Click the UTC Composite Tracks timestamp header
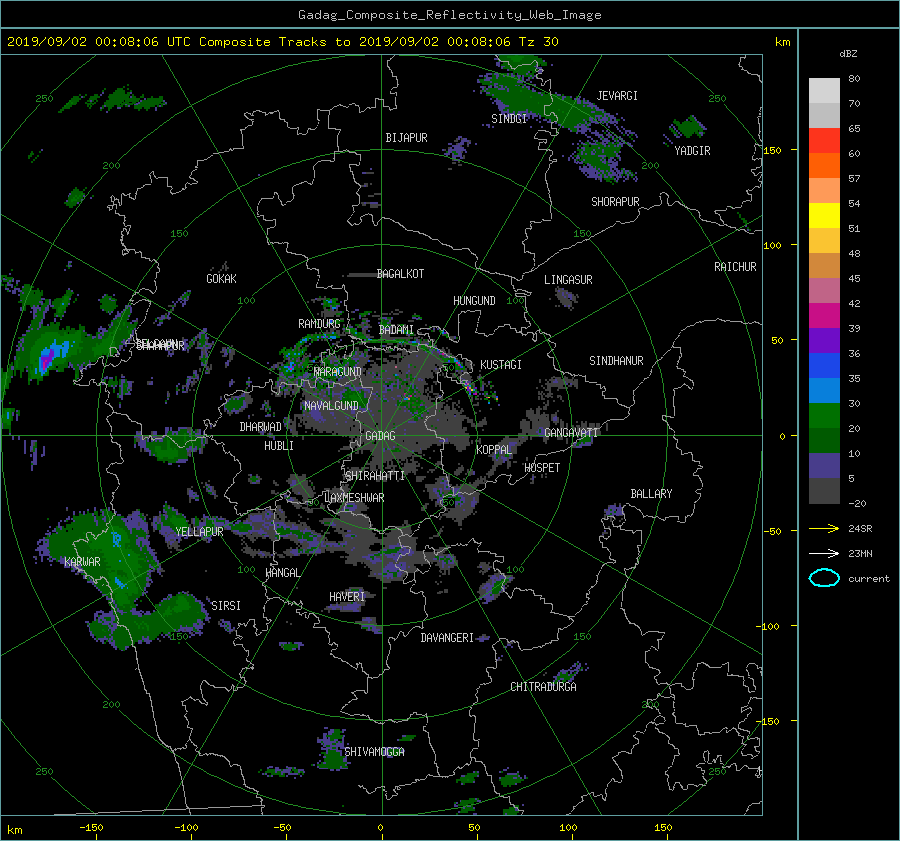 tap(282, 42)
